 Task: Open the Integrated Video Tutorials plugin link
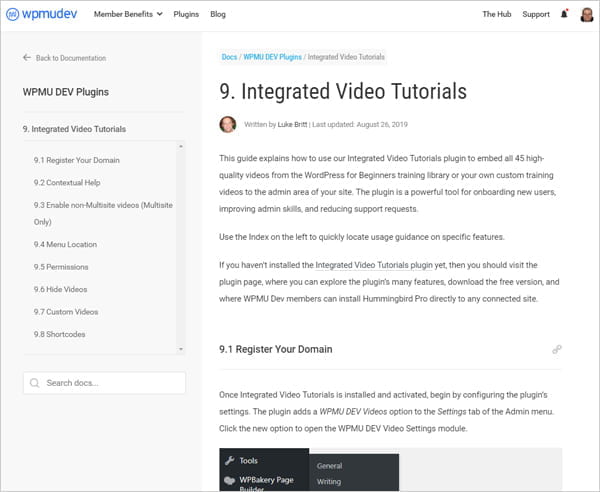[374, 265]
